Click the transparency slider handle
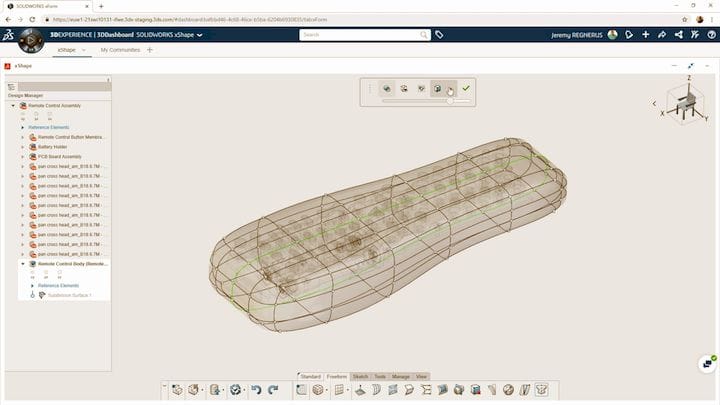 pyautogui.click(x=450, y=101)
